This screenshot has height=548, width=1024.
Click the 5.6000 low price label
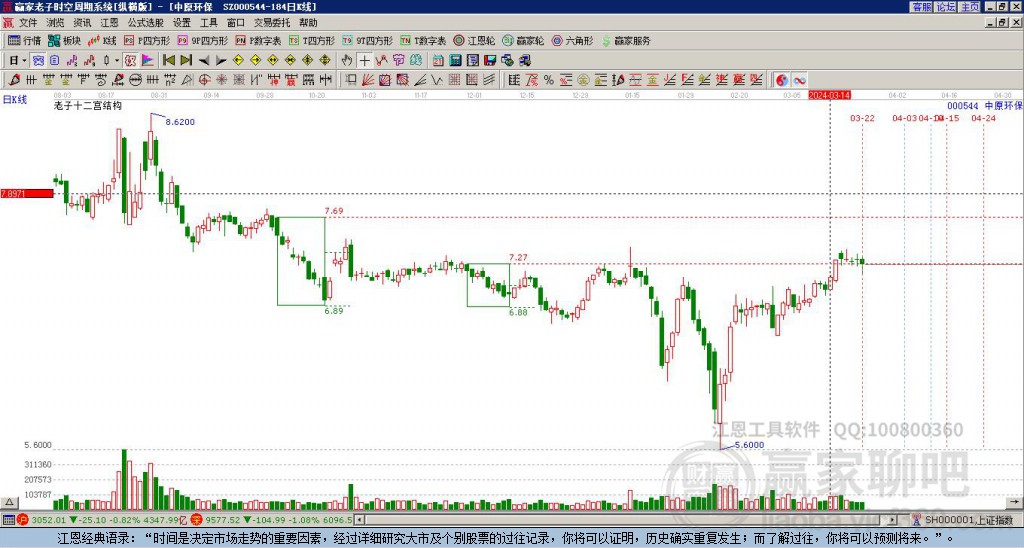pyautogui.click(x=749, y=445)
